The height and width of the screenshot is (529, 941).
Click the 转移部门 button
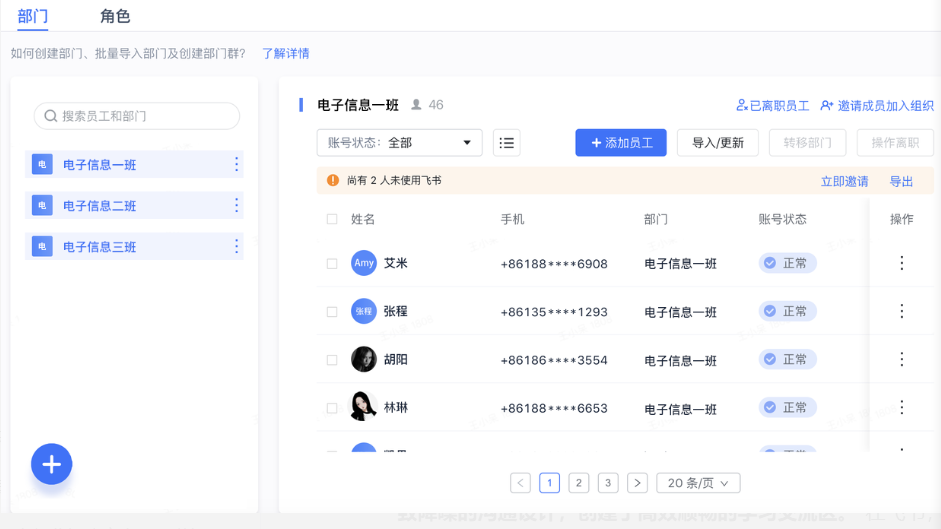coord(808,143)
